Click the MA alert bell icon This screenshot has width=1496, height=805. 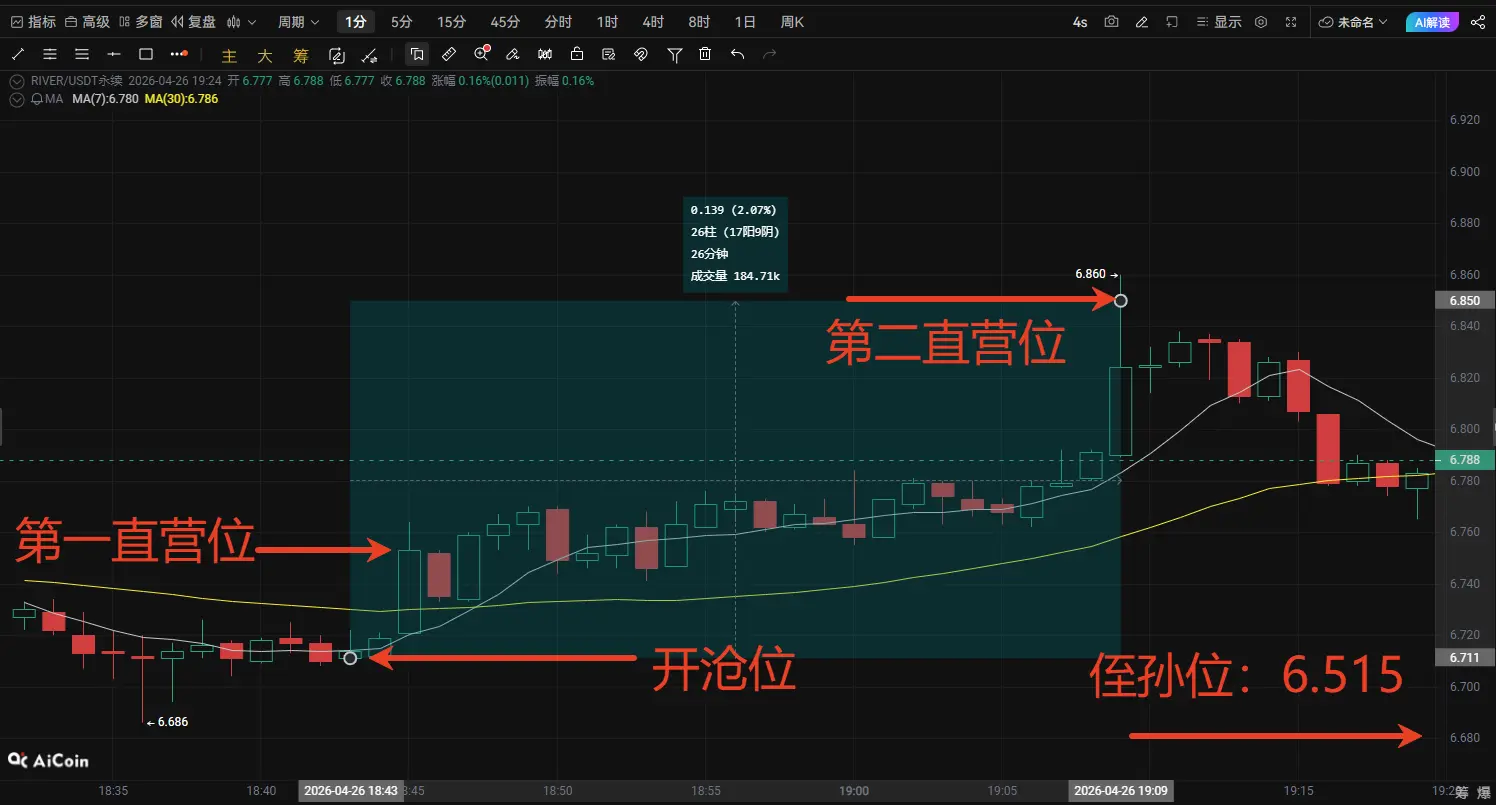pyautogui.click(x=37, y=99)
